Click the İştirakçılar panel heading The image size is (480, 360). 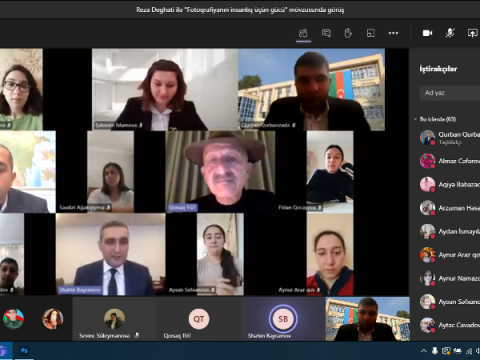click(438, 69)
